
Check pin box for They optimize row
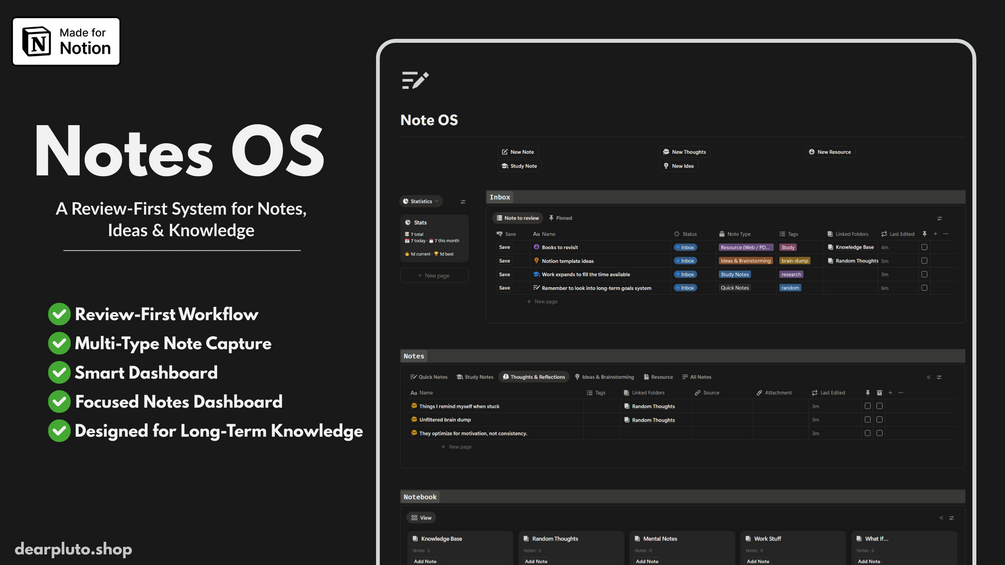[x=868, y=433]
